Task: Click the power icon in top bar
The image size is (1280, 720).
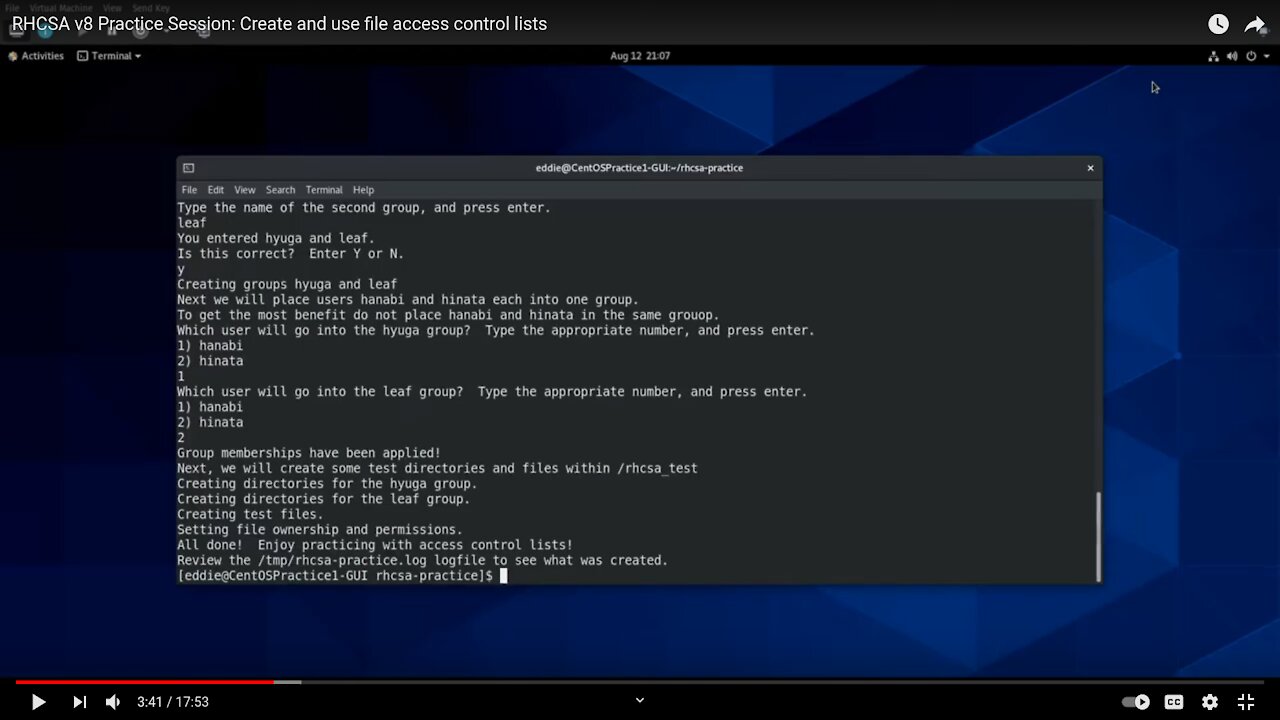Action: [x=1251, y=56]
